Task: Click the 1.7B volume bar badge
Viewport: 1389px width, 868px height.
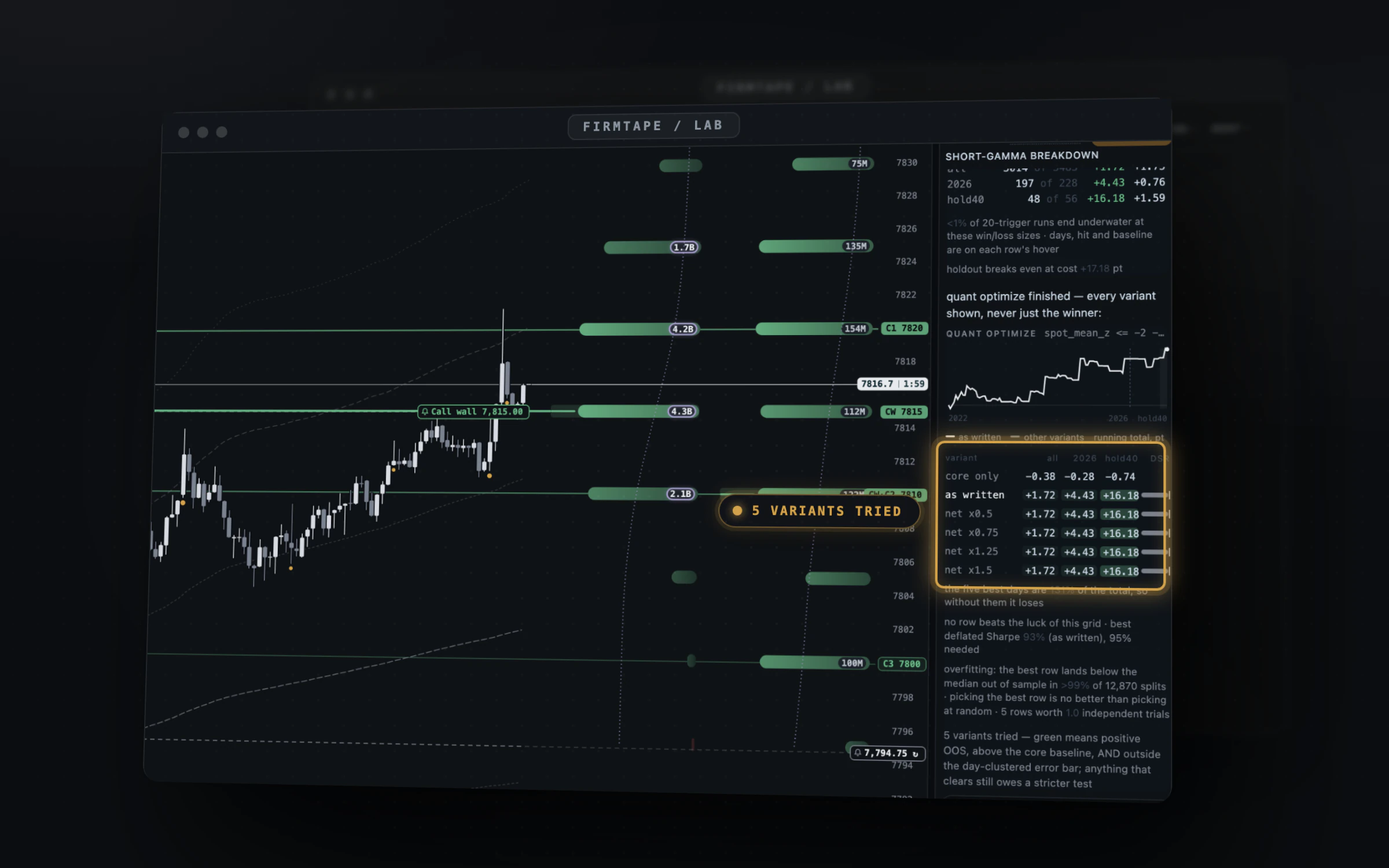Action: pyautogui.click(x=685, y=247)
